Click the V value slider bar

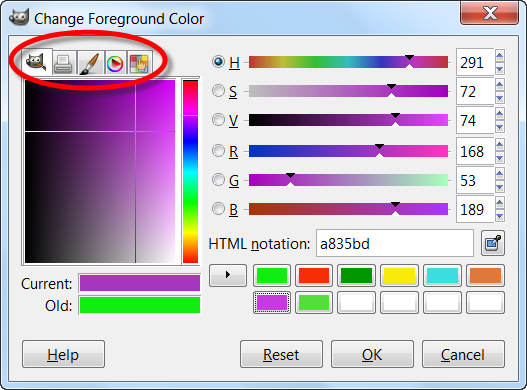348,120
